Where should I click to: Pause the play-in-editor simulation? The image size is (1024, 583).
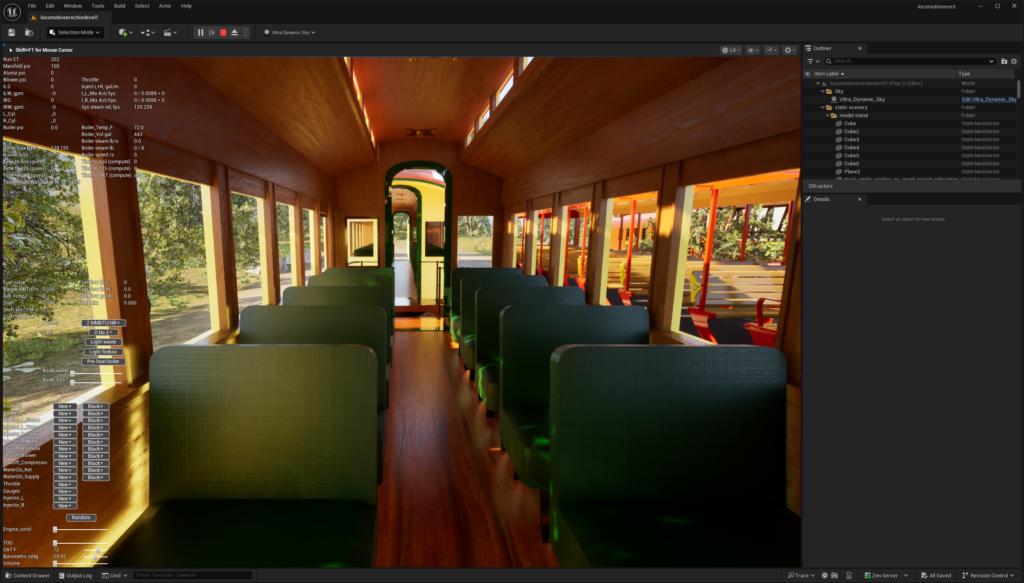coord(200,32)
